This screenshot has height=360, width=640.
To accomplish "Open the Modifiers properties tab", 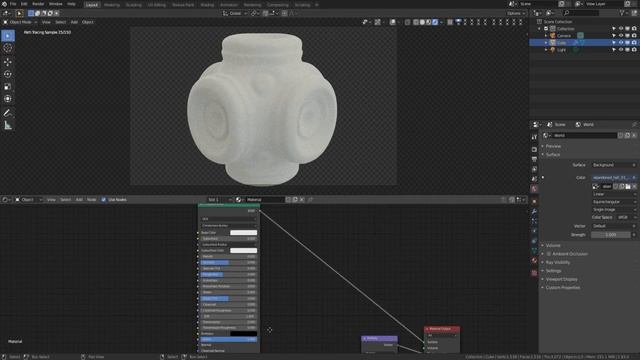I will pyautogui.click(x=534, y=211).
